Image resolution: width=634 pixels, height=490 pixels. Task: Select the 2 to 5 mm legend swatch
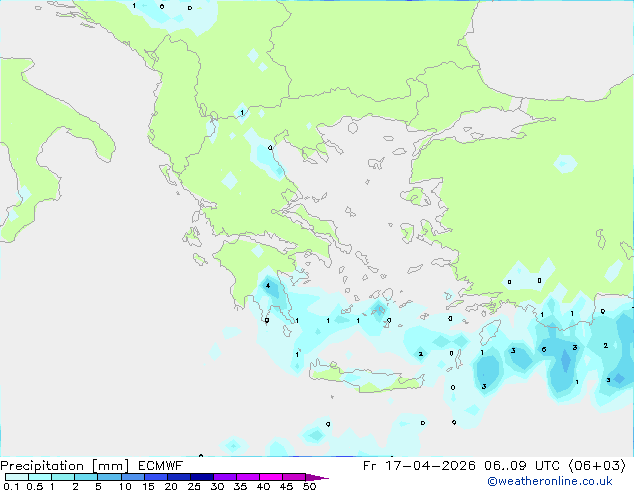(x=86, y=477)
